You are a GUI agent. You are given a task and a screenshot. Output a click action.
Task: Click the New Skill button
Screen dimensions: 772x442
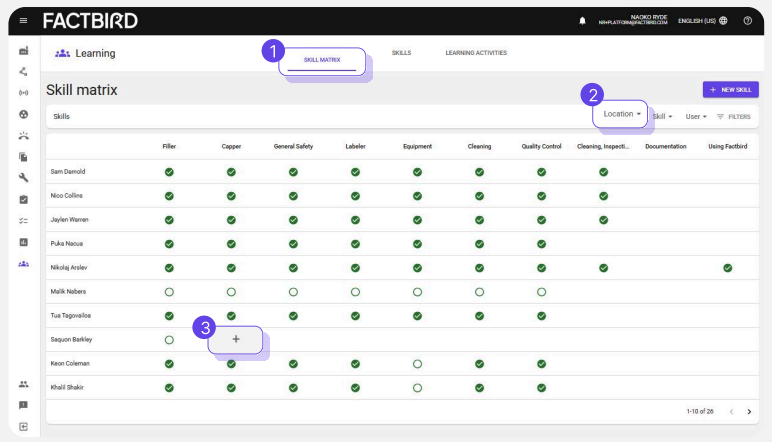pos(731,90)
